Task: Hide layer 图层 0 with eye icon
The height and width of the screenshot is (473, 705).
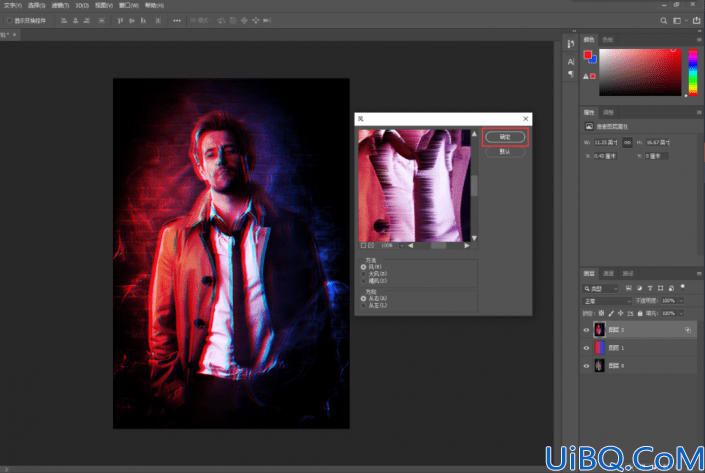Action: pos(586,366)
